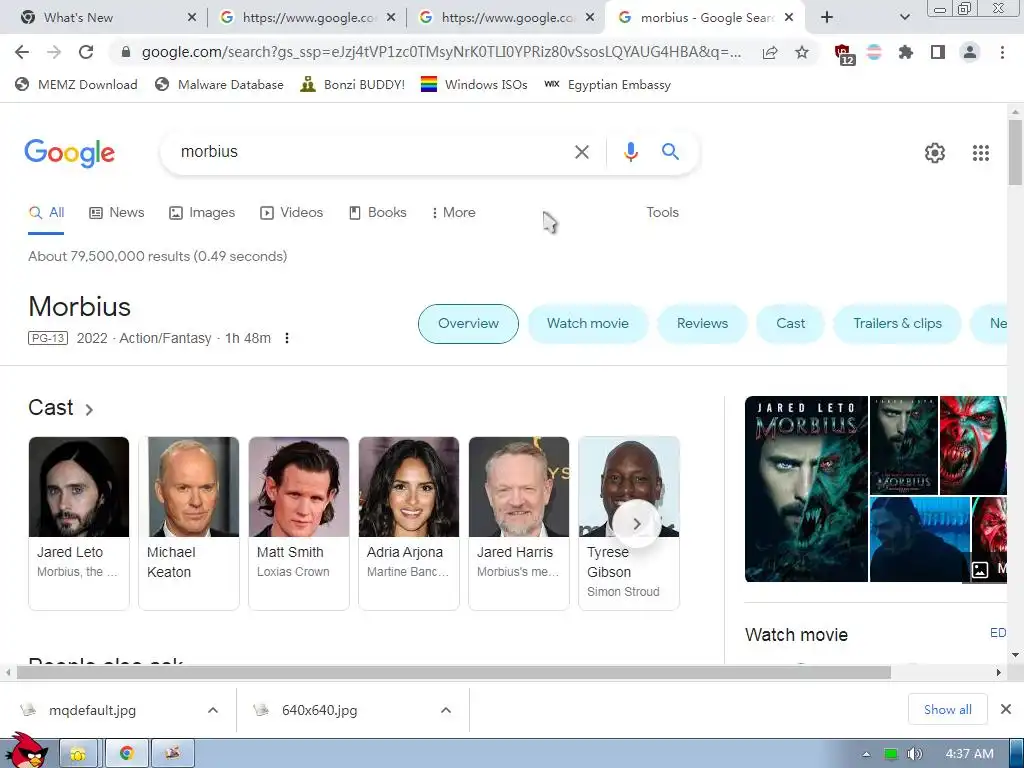Select the Videos search tab
The image size is (1024, 768).
pos(291,213)
